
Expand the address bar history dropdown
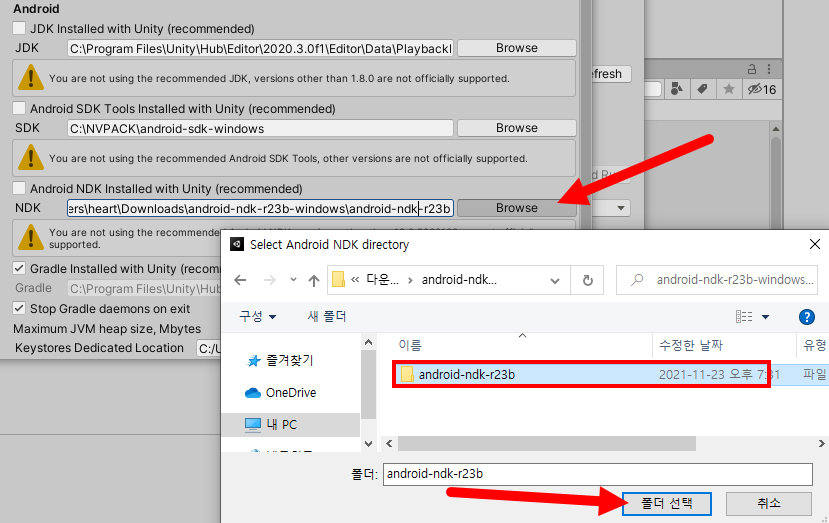tap(555, 280)
